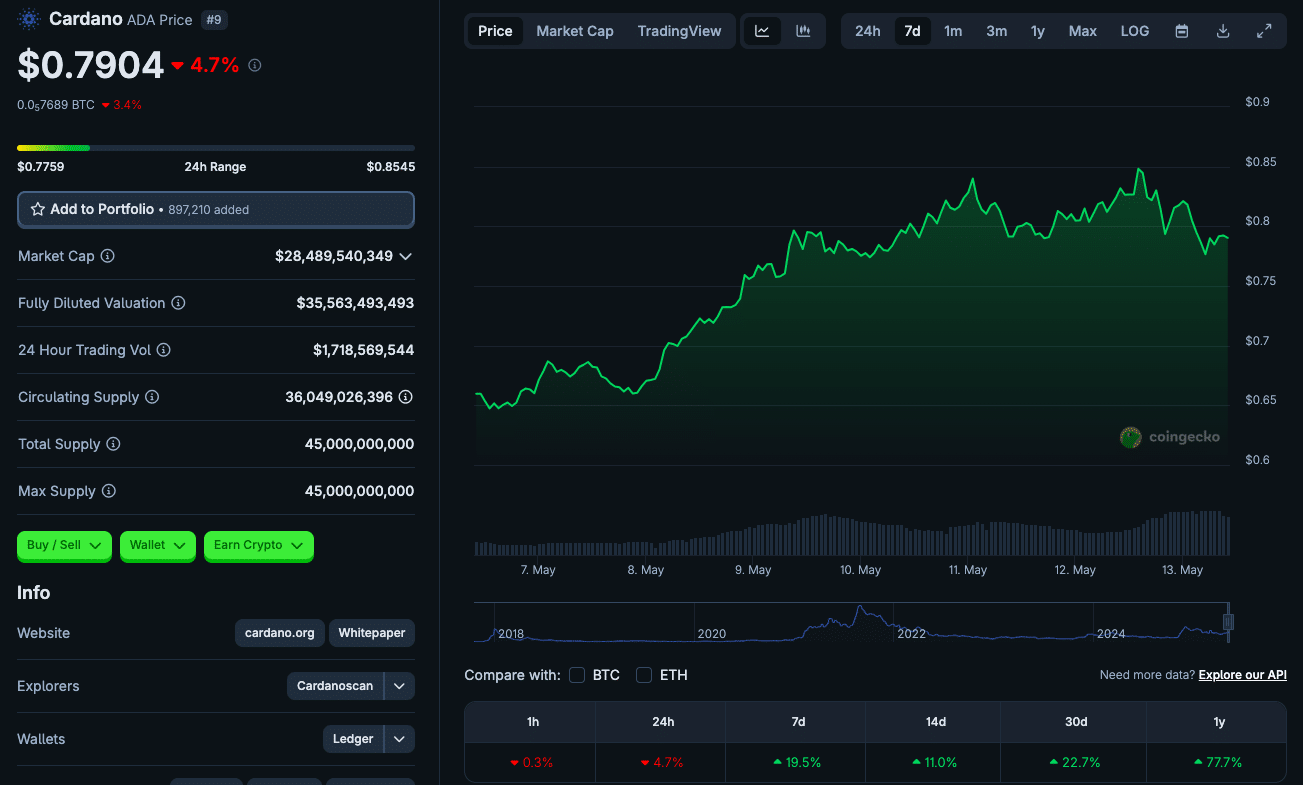
Task: Click the 1h 0.3% change cell
Action: [x=531, y=762]
